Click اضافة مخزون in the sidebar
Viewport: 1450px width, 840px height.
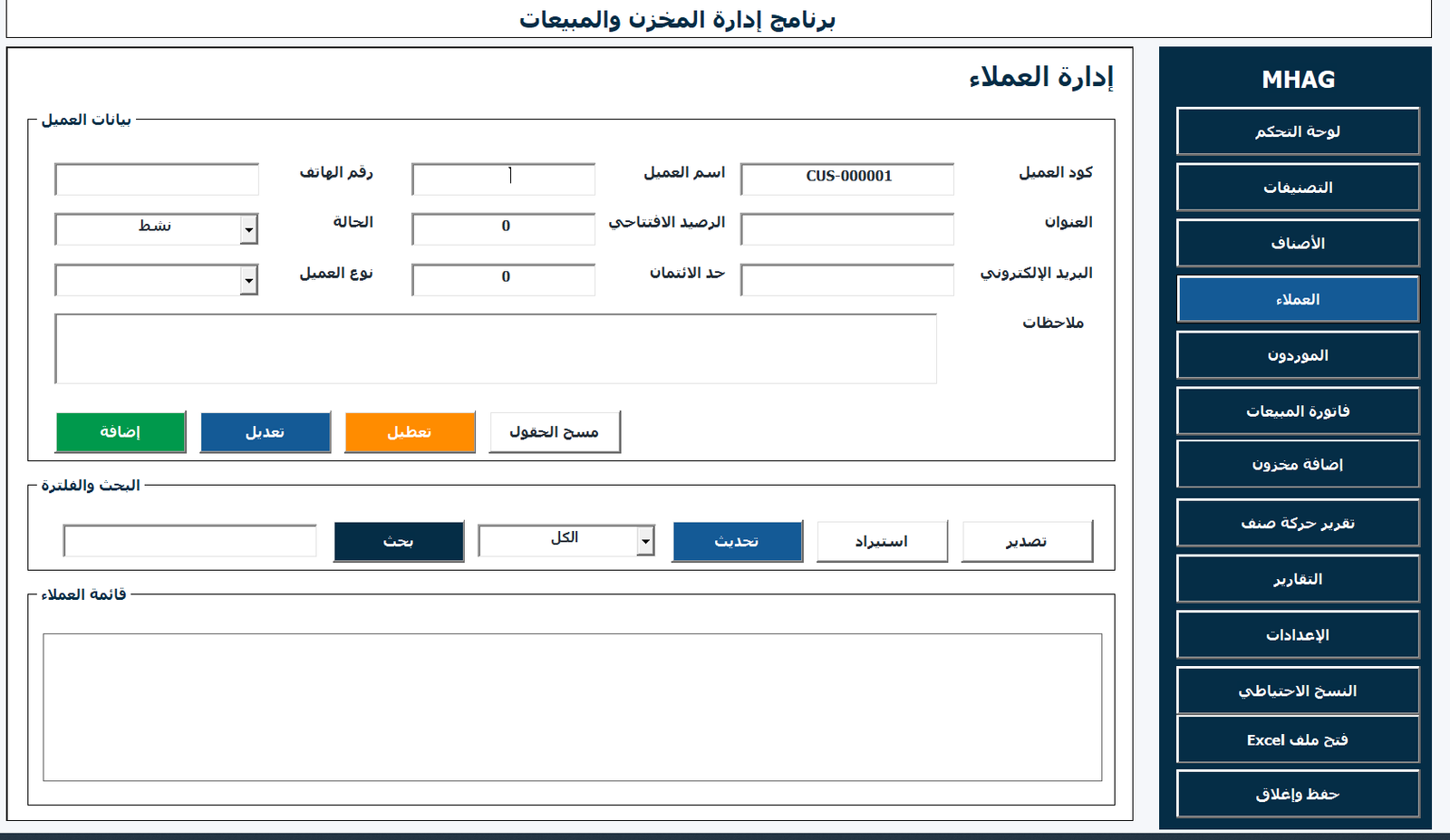1298,464
